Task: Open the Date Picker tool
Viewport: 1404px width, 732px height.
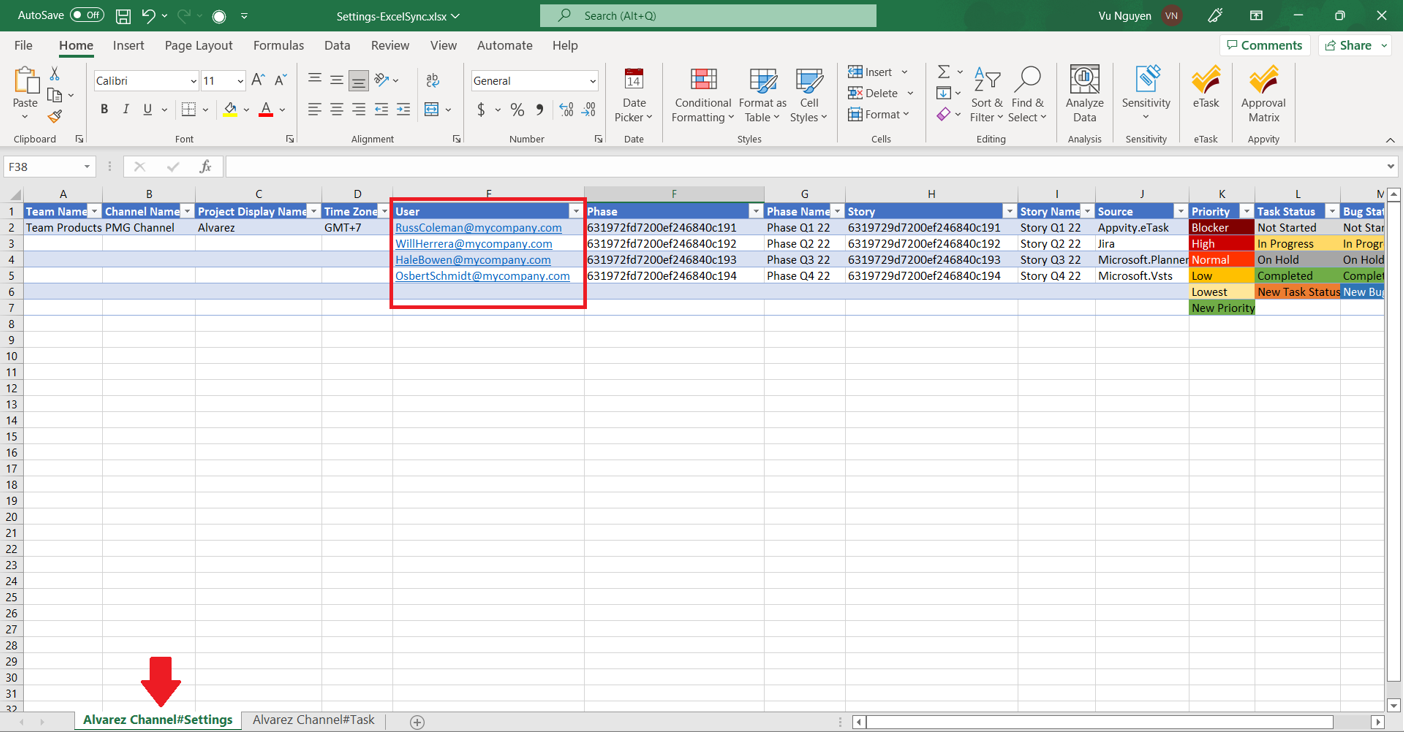Action: [x=634, y=94]
